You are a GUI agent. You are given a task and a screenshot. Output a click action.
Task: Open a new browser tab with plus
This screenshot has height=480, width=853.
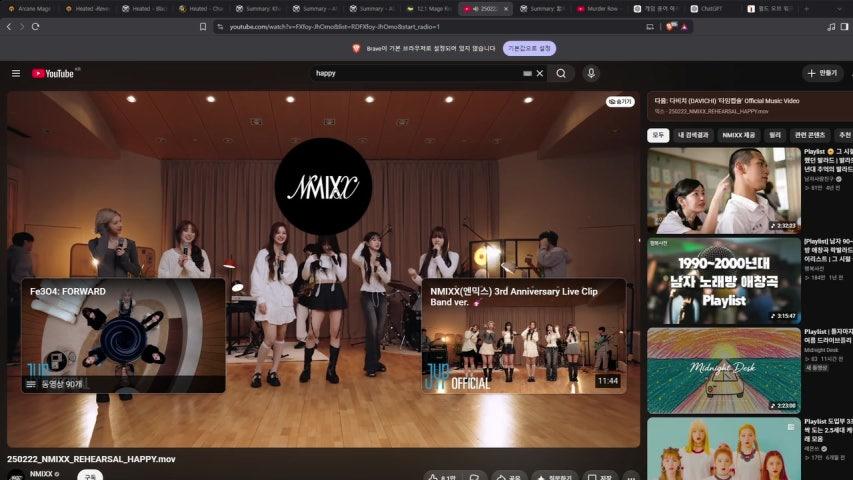click(806, 9)
